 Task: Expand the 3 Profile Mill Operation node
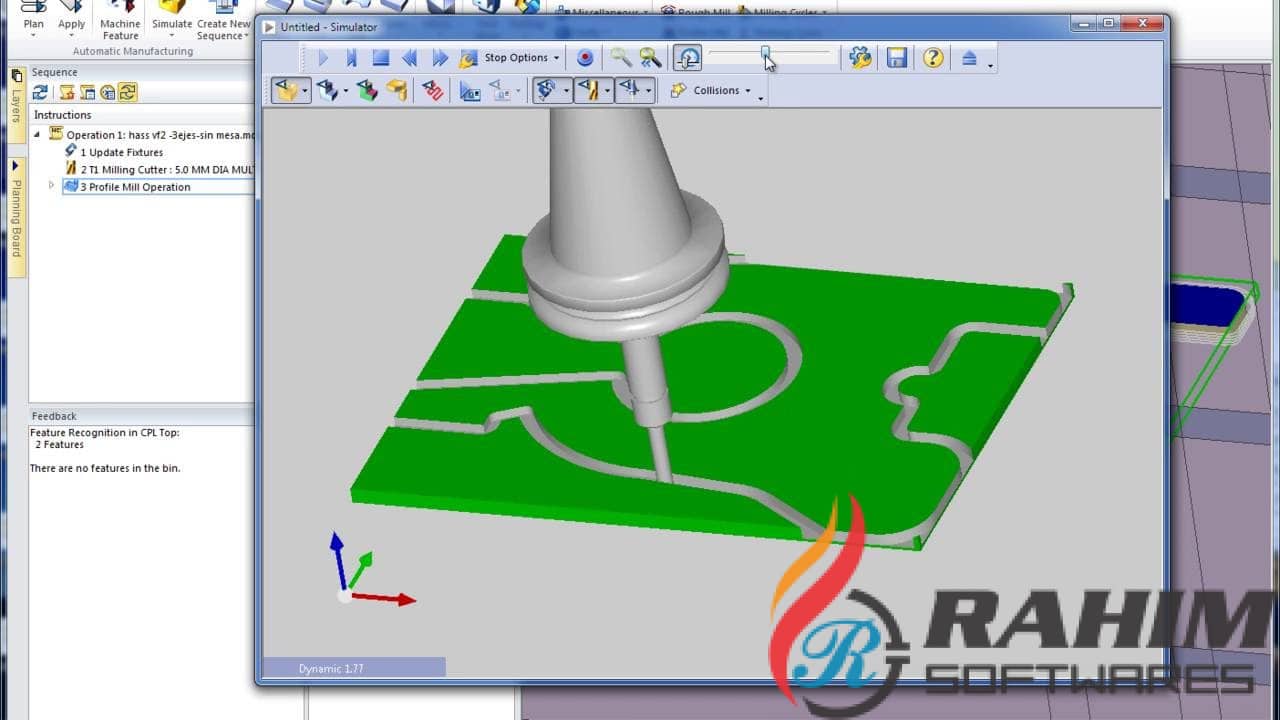(52, 186)
